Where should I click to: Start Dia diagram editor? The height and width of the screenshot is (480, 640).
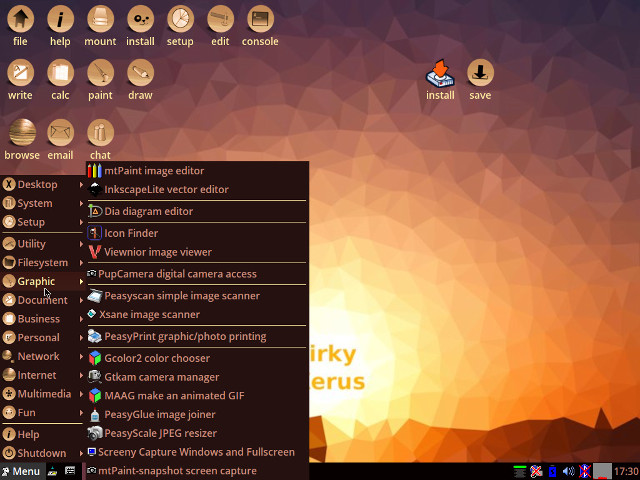(197, 211)
